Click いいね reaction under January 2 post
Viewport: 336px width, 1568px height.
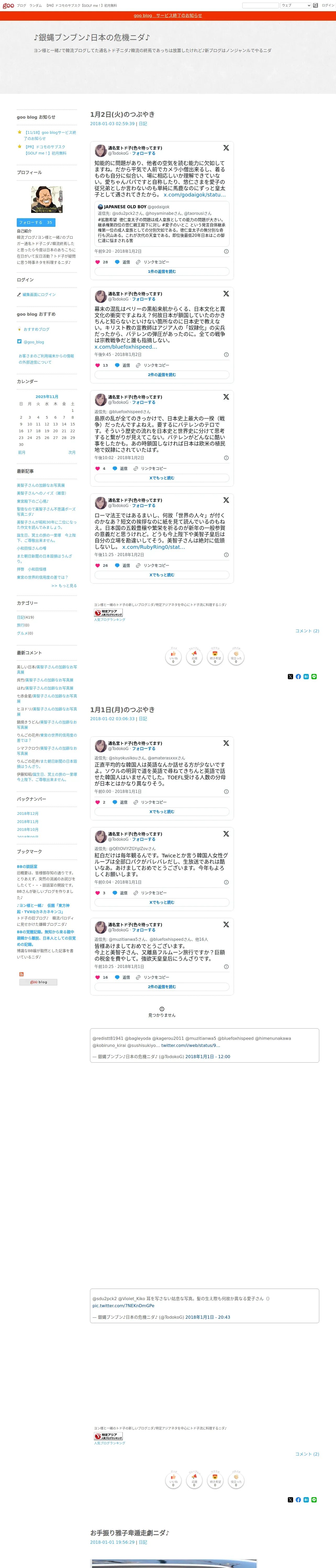click(173, 657)
